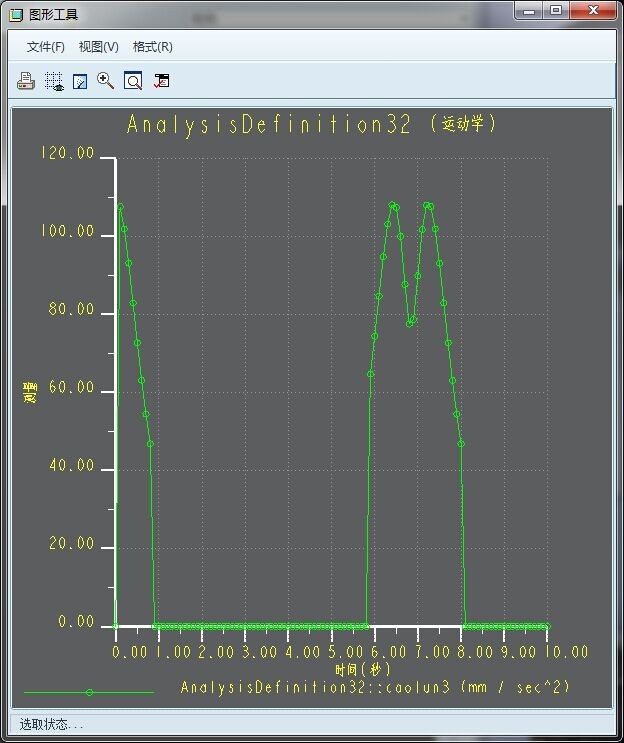Open graph format settings checklist icon
This screenshot has height=743, width=624.
click(162, 81)
